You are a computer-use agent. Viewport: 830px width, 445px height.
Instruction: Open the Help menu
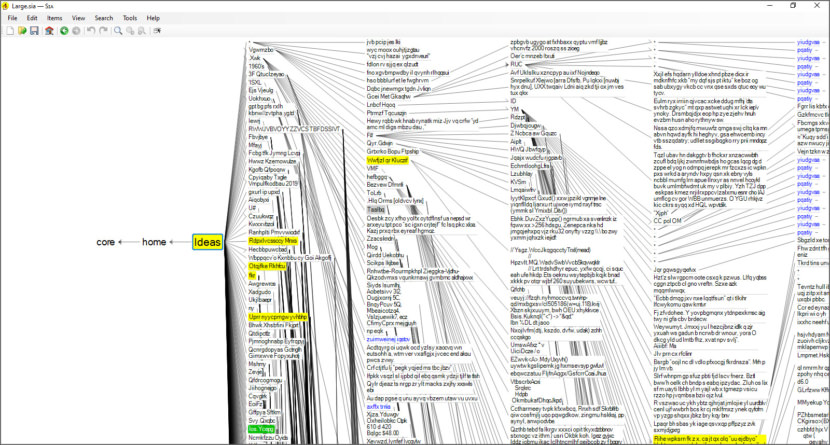click(x=153, y=18)
